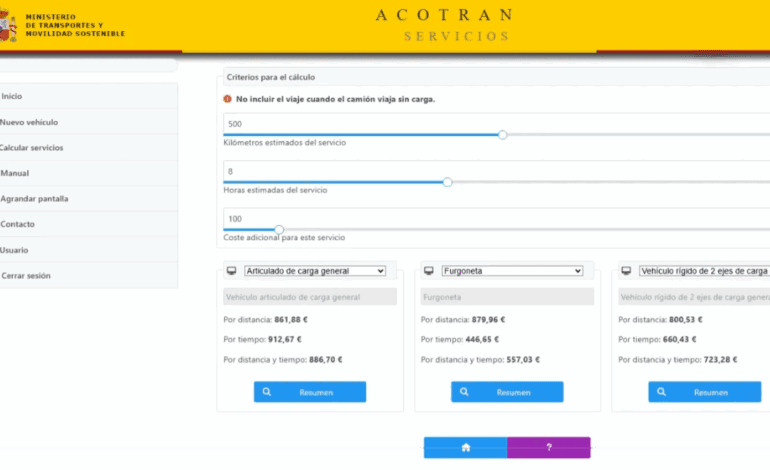
Task: Click monitor icon beside Articulado de carga general
Action: [x=231, y=271]
